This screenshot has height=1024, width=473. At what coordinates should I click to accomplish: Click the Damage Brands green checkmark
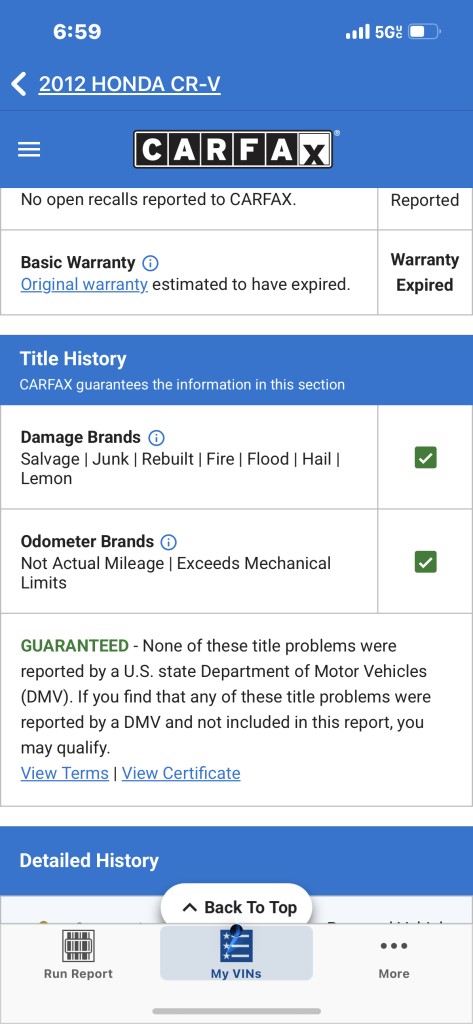(x=426, y=458)
